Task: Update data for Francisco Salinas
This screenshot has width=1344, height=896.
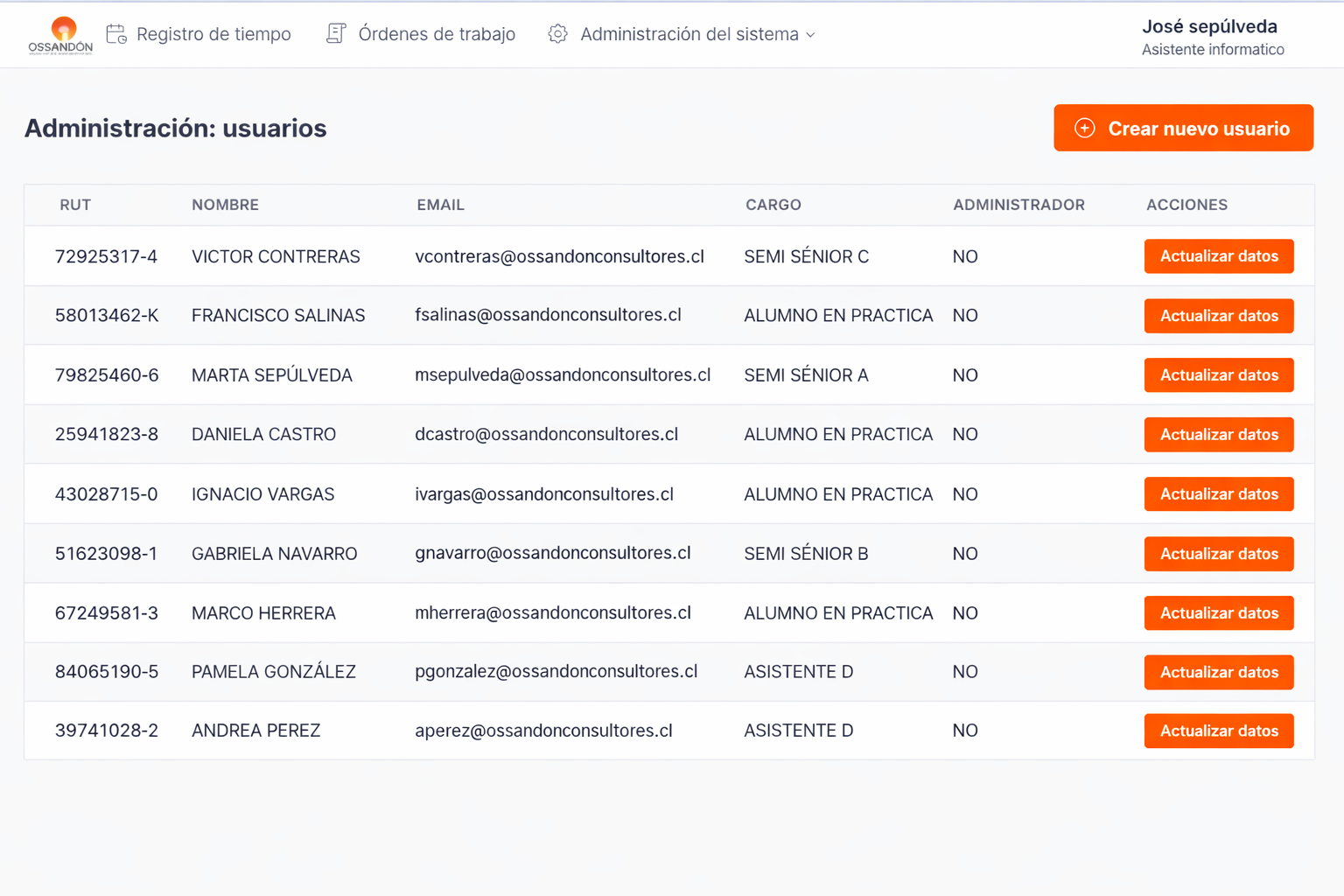Action: click(x=1219, y=316)
